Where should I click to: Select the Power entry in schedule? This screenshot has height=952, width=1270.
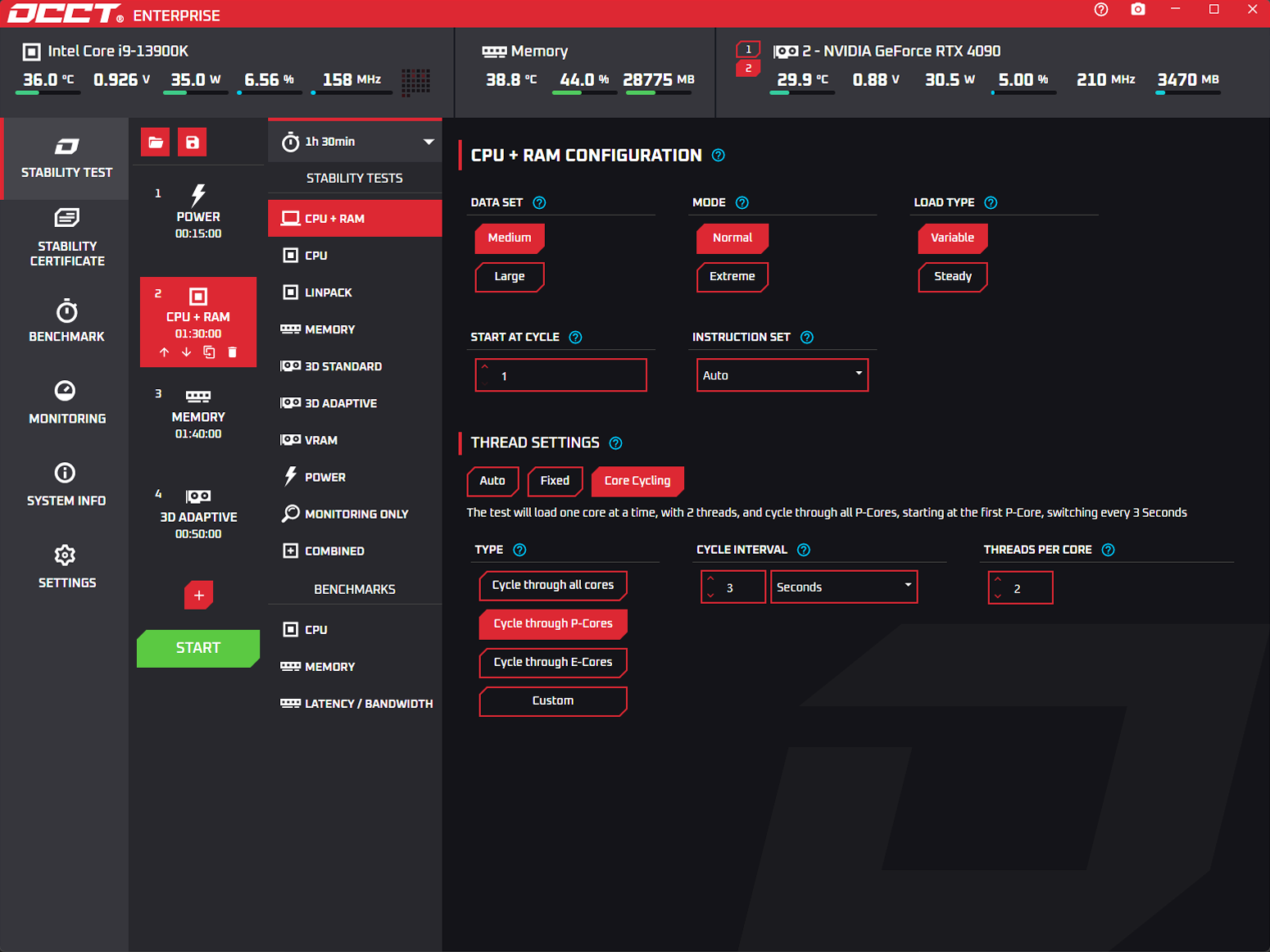point(198,213)
